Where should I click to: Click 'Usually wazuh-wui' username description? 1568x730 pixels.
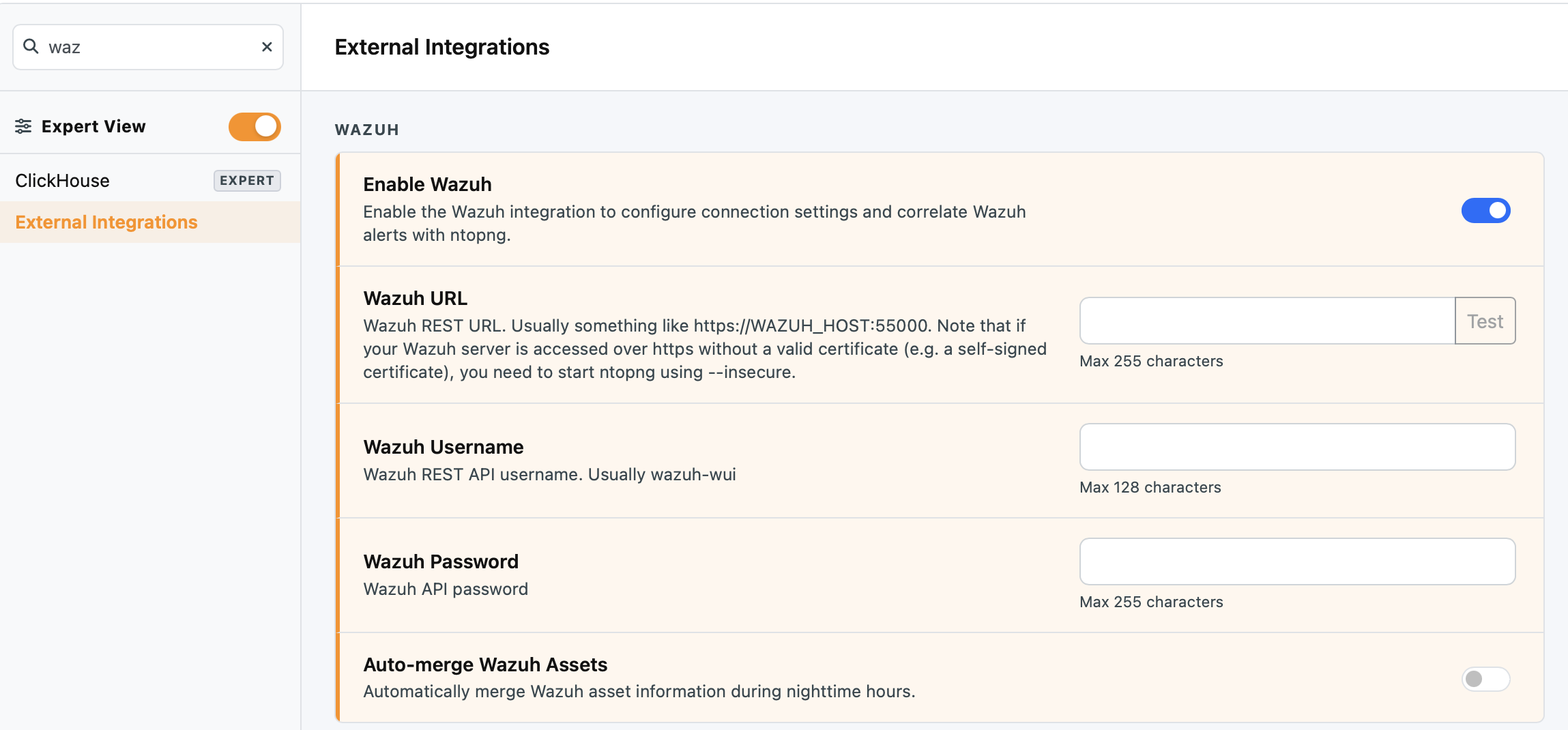(x=662, y=474)
